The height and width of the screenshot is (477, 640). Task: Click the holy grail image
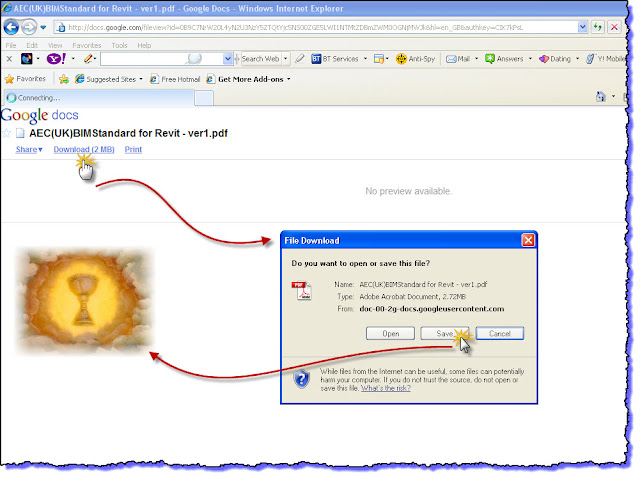coord(85,300)
